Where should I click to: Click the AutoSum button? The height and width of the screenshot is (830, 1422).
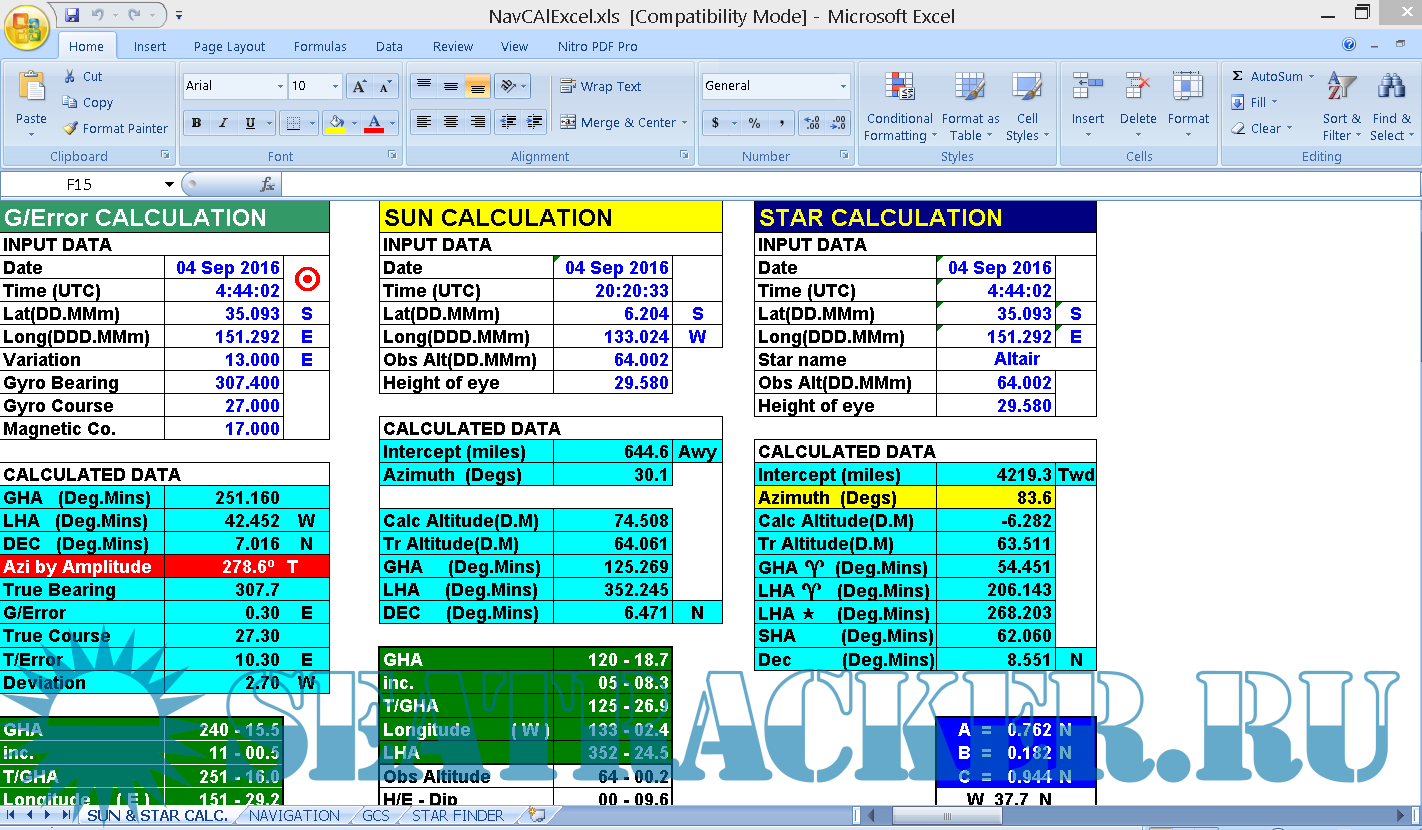pyautogui.click(x=1267, y=76)
